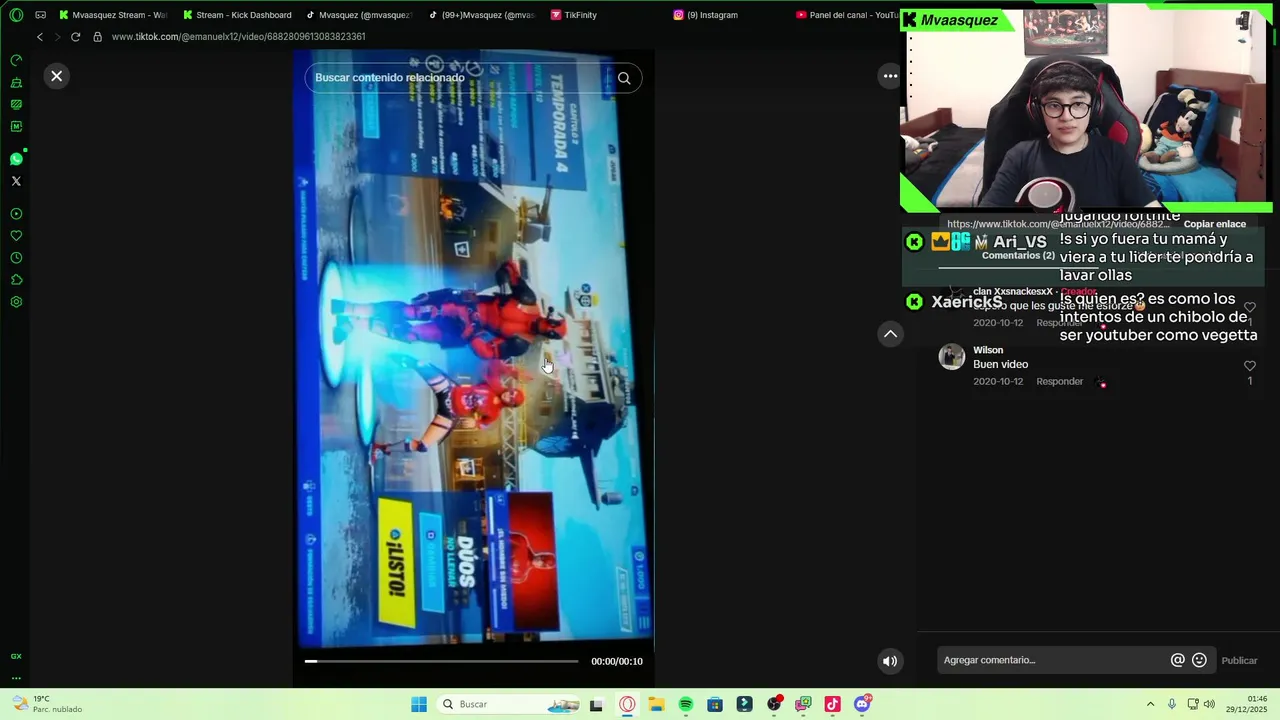Open X (Twitter) in the sidebar
This screenshot has width=1280, height=720.
pos(16,181)
